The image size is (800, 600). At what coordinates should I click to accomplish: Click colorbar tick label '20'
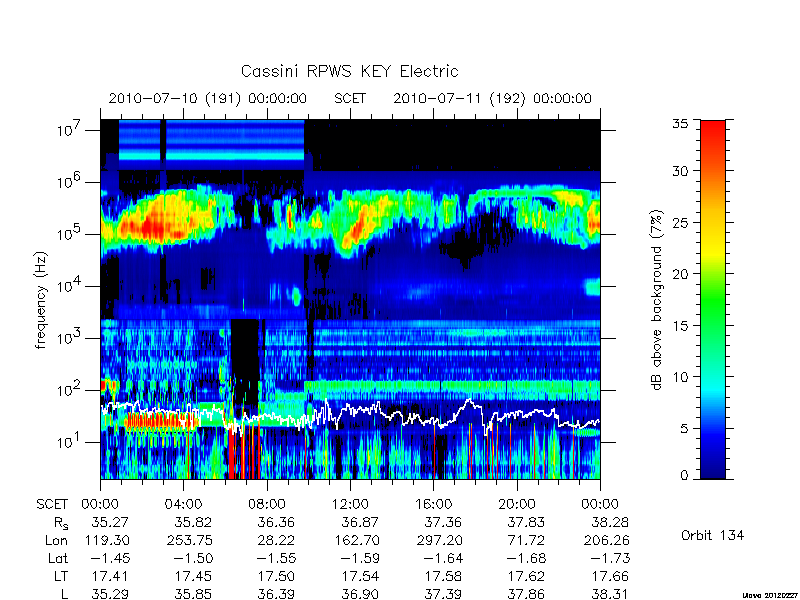coord(681,274)
